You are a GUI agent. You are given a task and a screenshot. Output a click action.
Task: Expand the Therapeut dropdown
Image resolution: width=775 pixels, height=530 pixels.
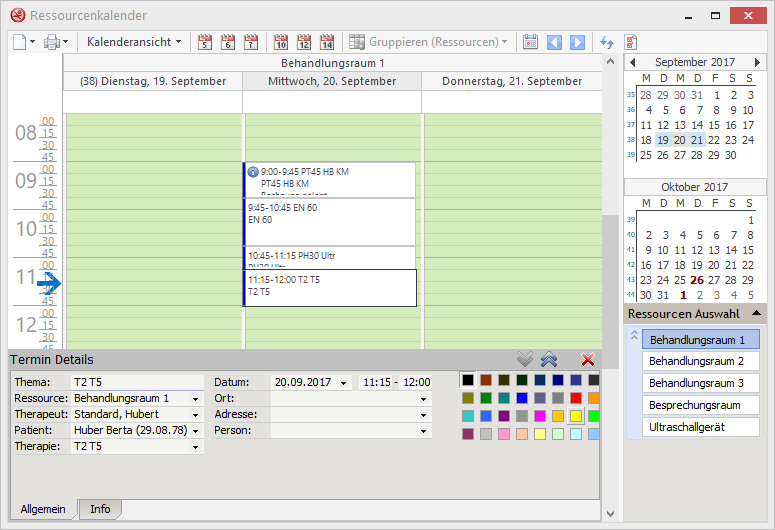point(196,415)
